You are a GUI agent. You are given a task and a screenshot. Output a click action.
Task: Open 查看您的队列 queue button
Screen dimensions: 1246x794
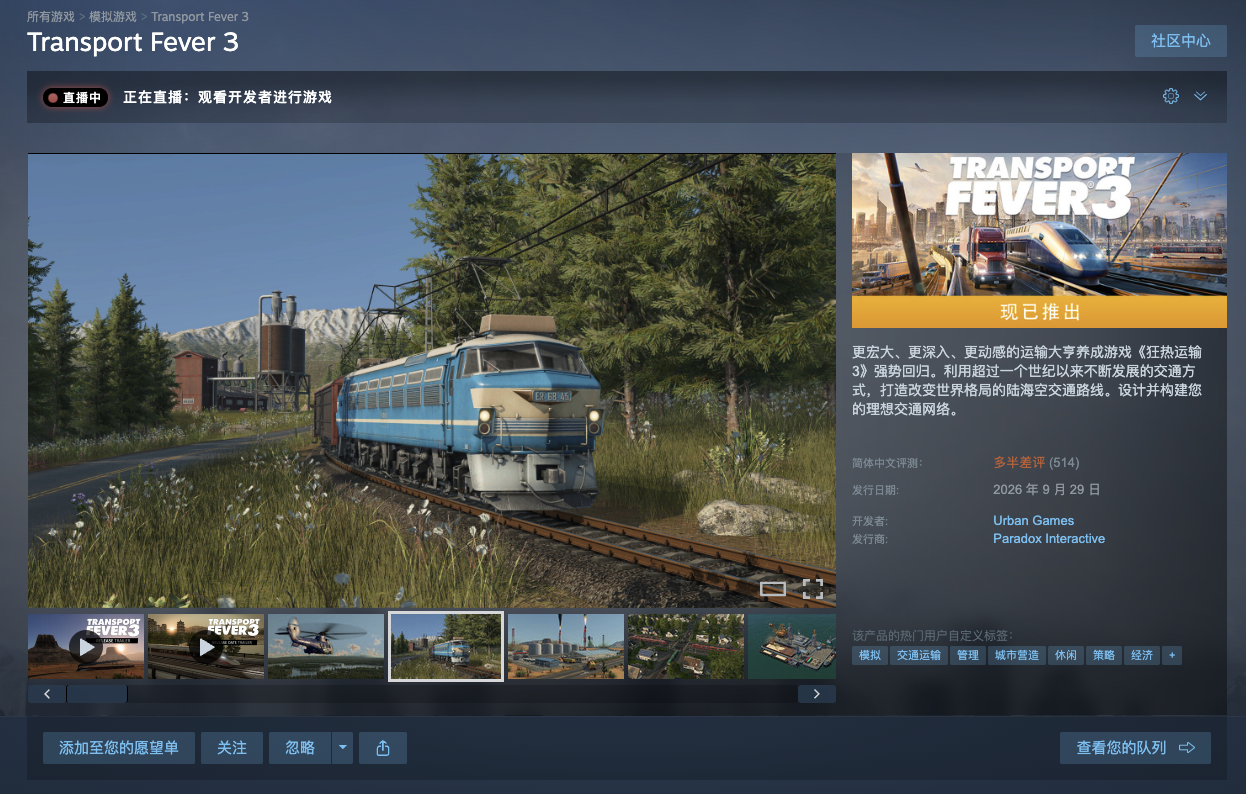pos(1136,748)
